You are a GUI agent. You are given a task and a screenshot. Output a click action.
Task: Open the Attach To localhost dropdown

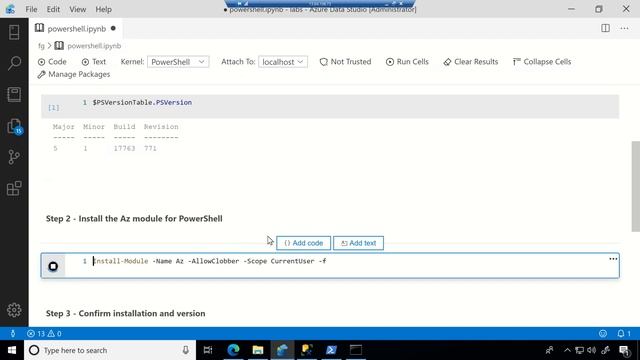[x=283, y=62]
